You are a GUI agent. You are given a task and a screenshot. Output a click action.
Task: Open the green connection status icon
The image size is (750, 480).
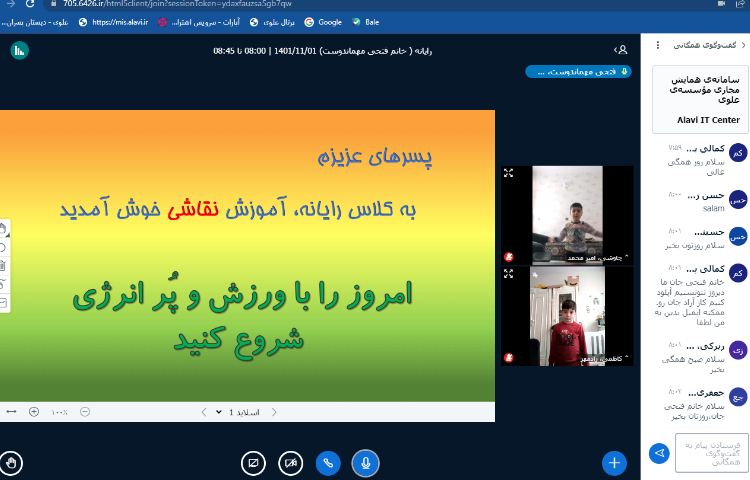pyautogui.click(x=19, y=50)
